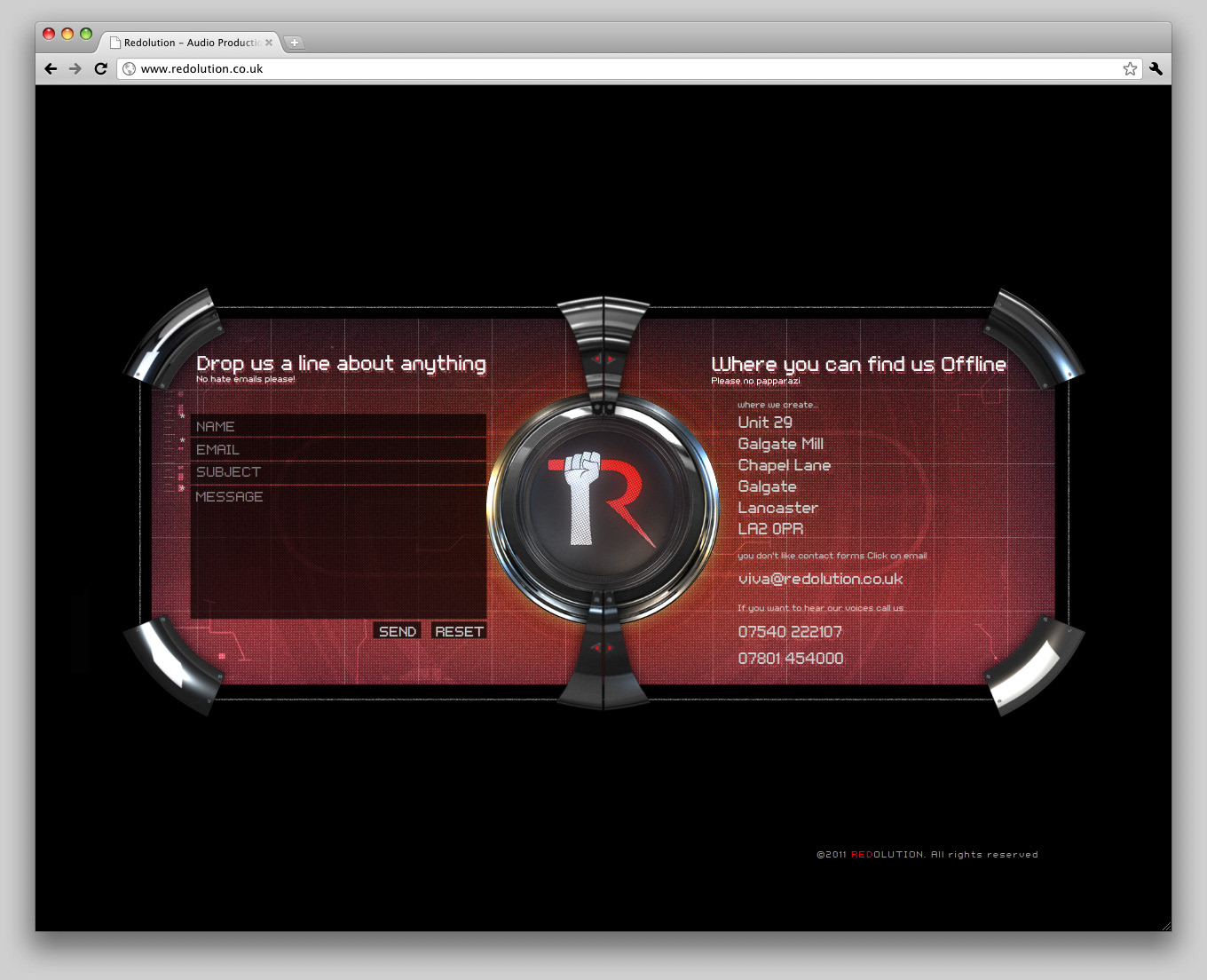Bookmark this page with the star icon
Image resolution: width=1207 pixels, height=980 pixels.
pos(1130,69)
